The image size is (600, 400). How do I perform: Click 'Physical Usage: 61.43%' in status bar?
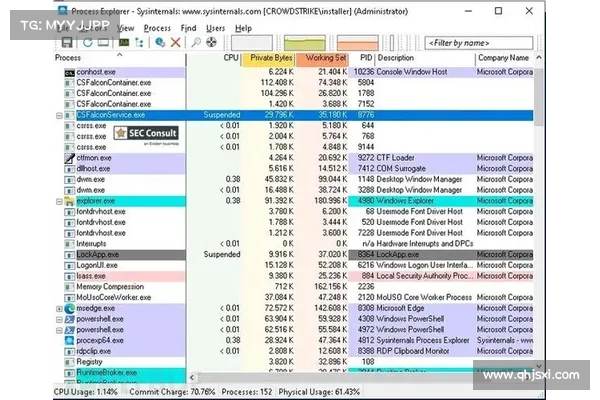(x=319, y=392)
